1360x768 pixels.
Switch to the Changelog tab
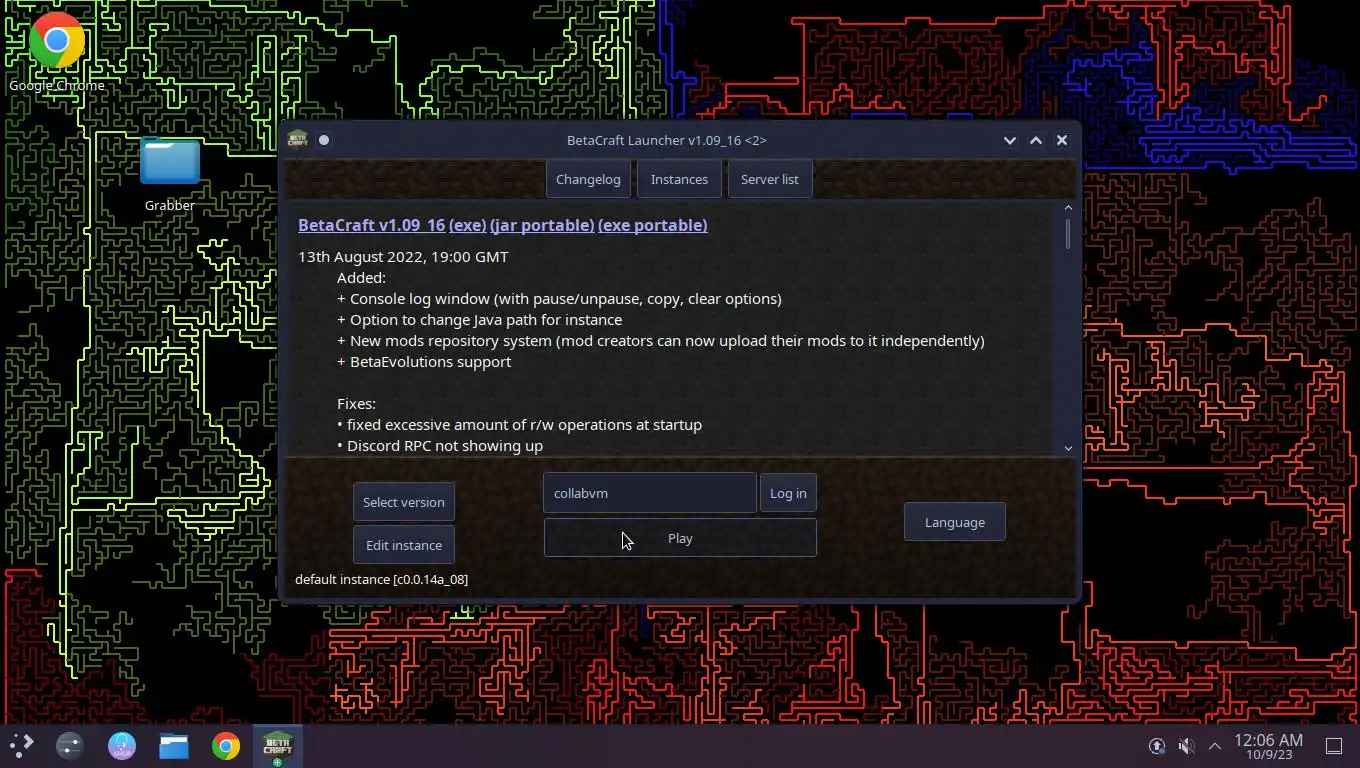click(588, 179)
